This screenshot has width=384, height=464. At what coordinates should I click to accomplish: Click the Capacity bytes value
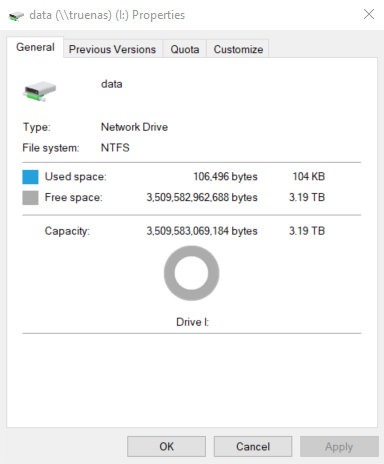tap(202, 231)
